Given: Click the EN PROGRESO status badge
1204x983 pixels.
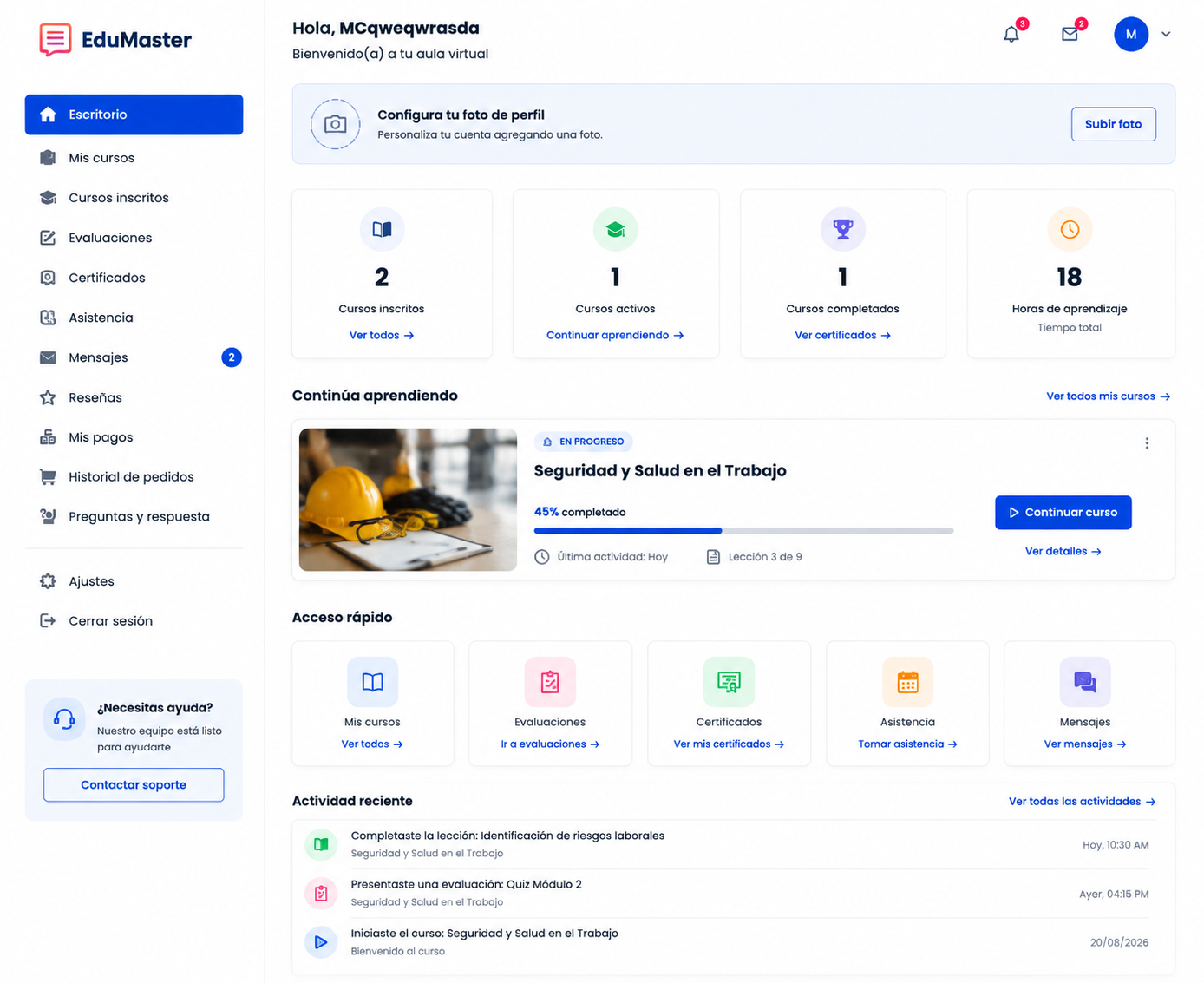Looking at the screenshot, I should tap(583, 442).
